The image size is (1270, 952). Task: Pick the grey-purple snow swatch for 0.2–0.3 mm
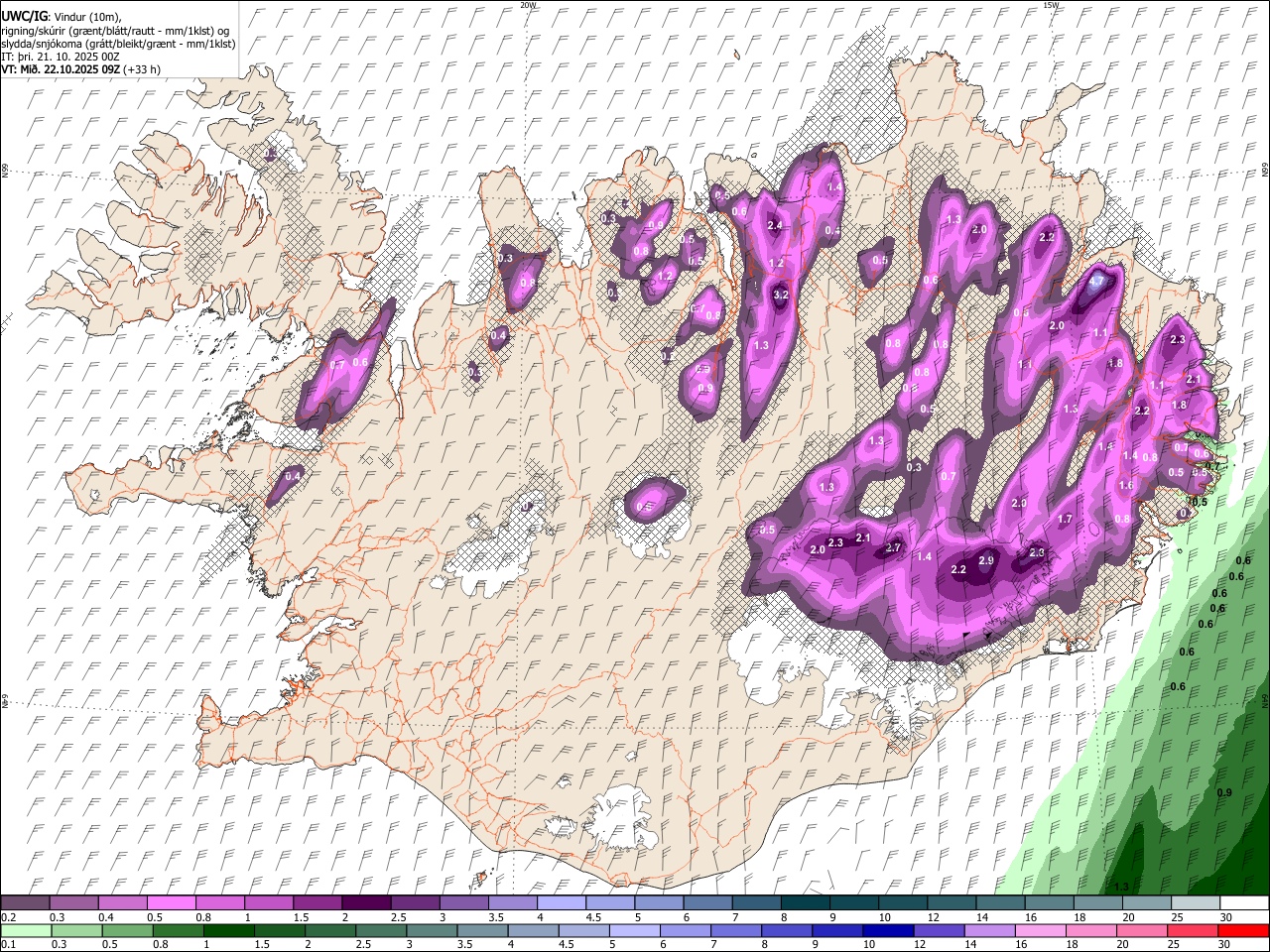pos(25,903)
